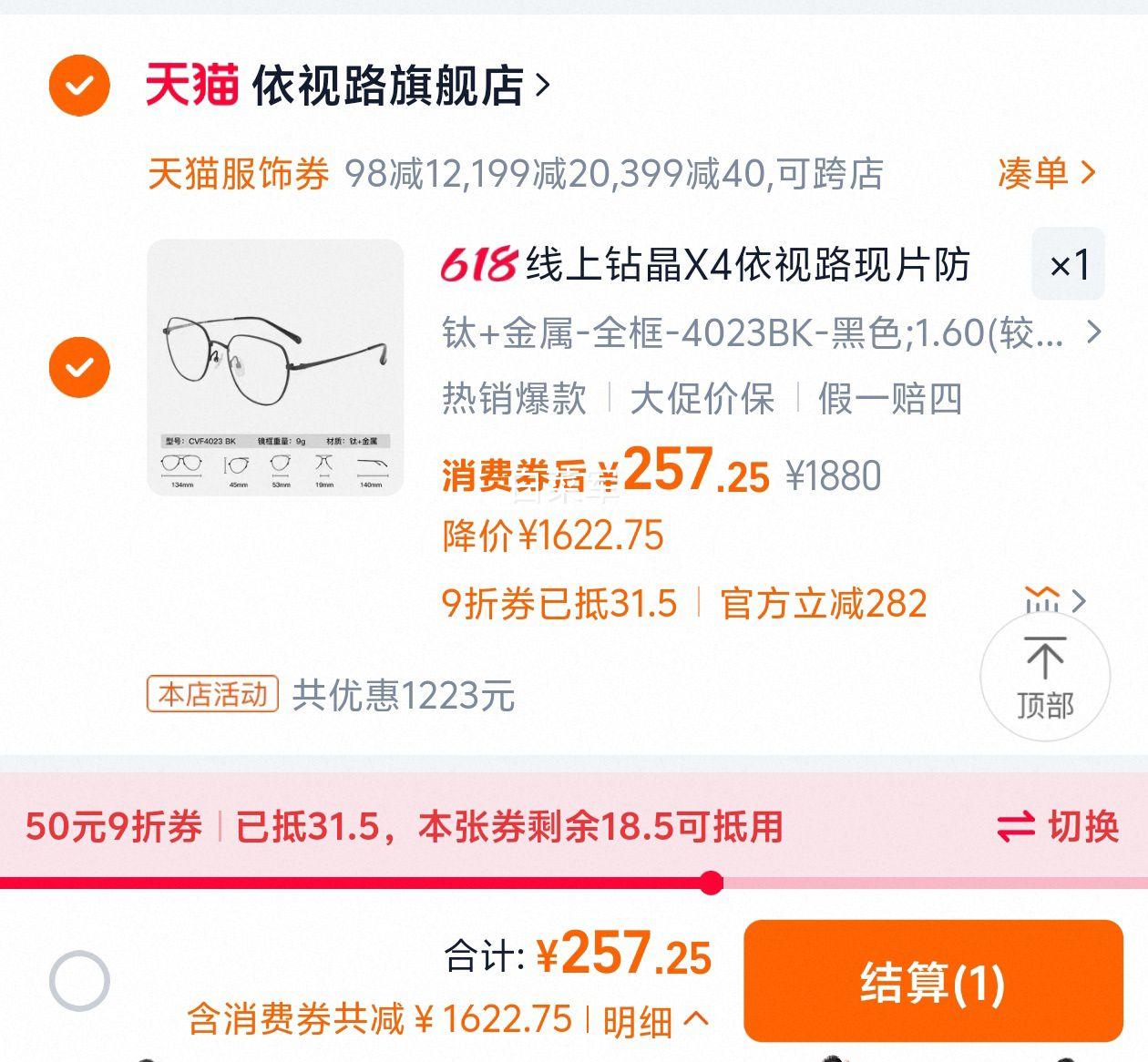This screenshot has height=1062, width=1148.
Task: Go back to top with 顶部 arrow
Action: (x=1045, y=677)
